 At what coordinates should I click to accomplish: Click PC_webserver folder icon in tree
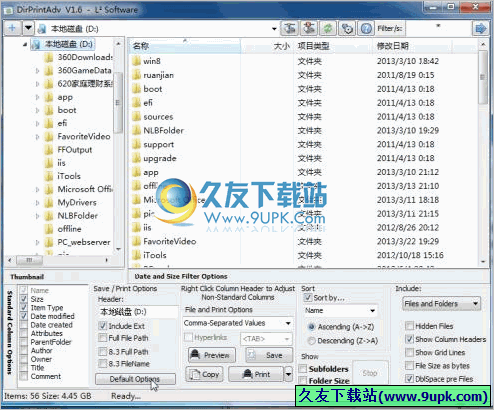[x=49, y=242]
